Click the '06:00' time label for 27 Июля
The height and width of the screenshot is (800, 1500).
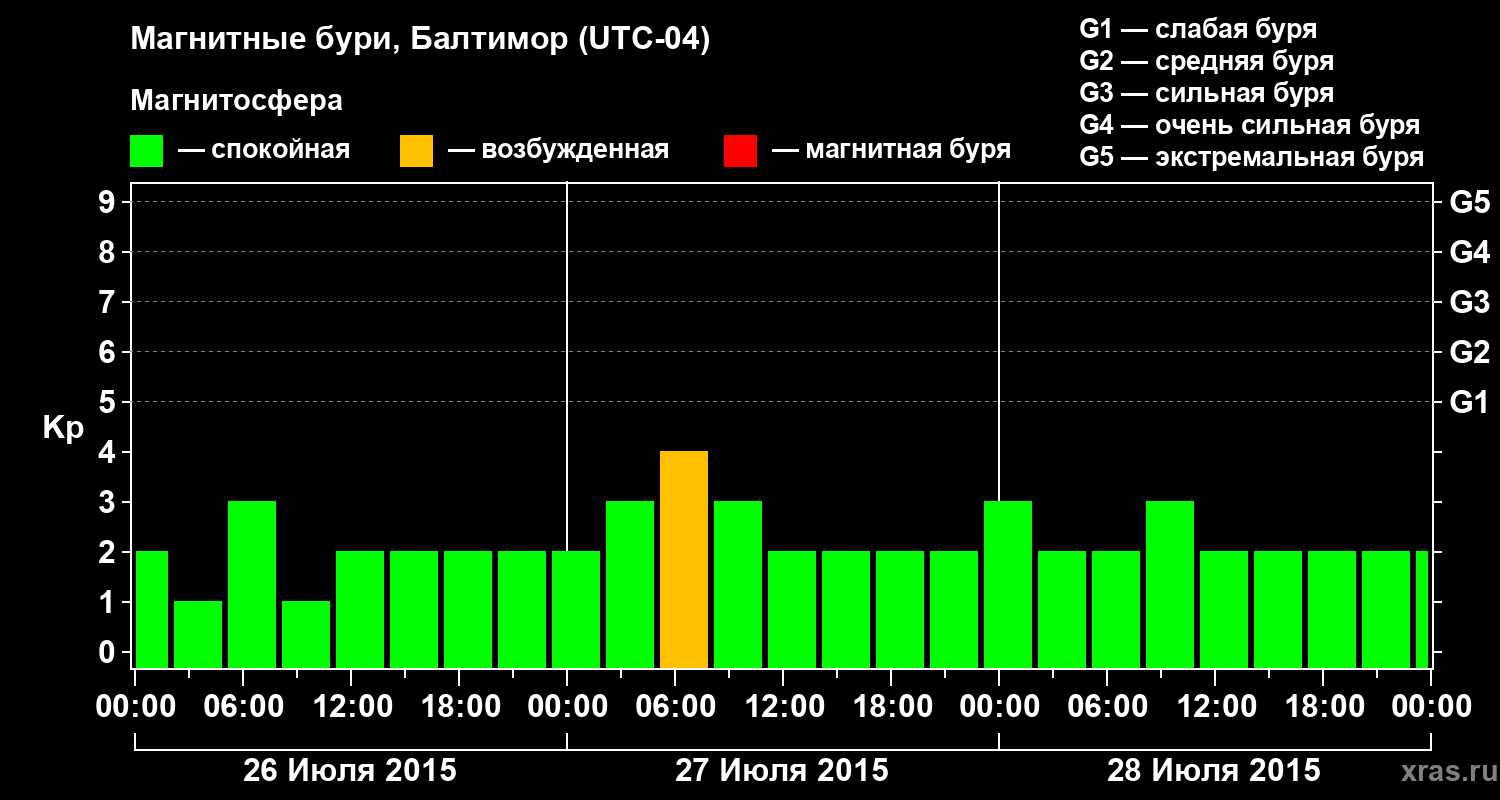point(675,707)
